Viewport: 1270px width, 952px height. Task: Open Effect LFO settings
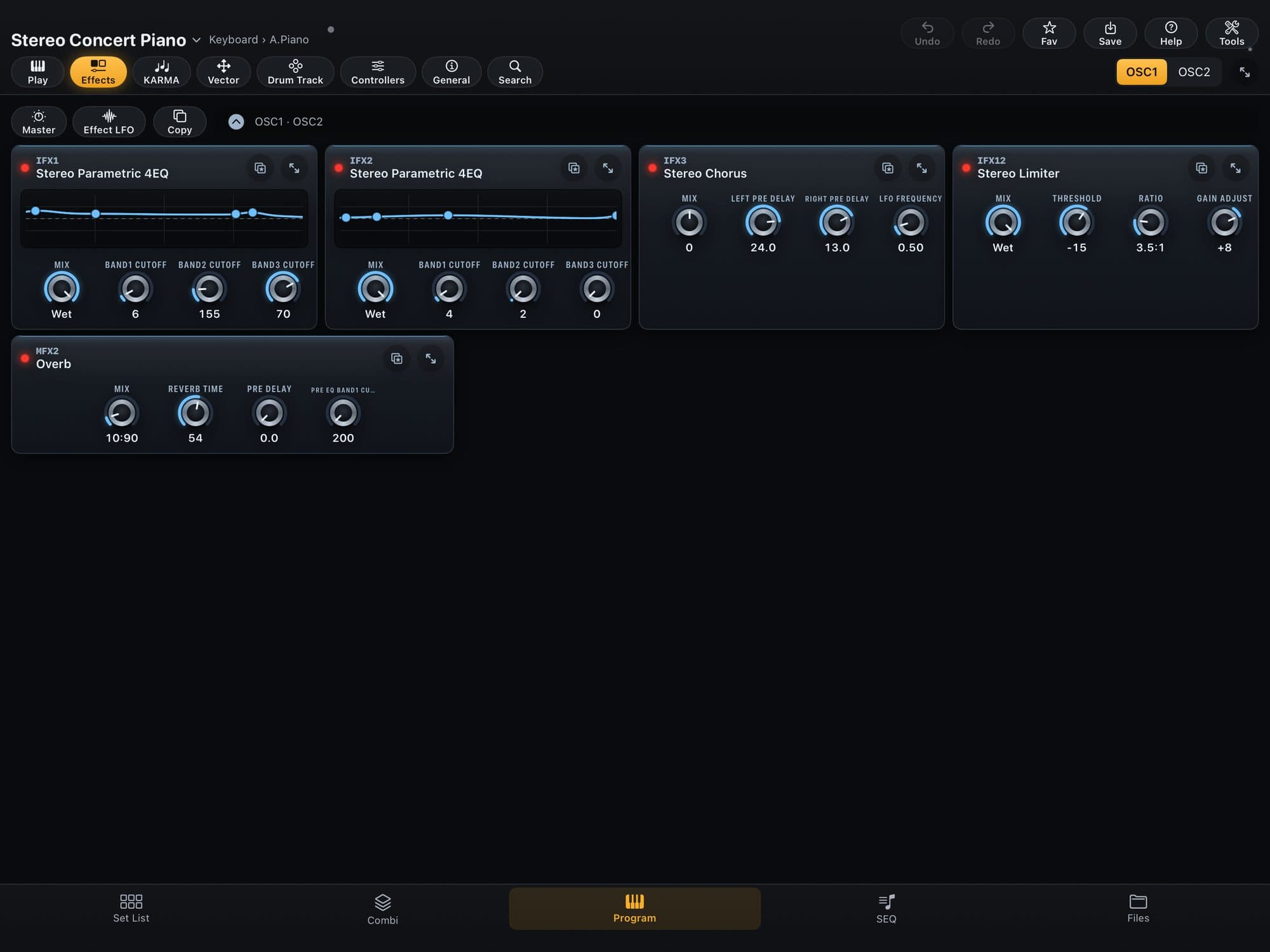pos(109,121)
